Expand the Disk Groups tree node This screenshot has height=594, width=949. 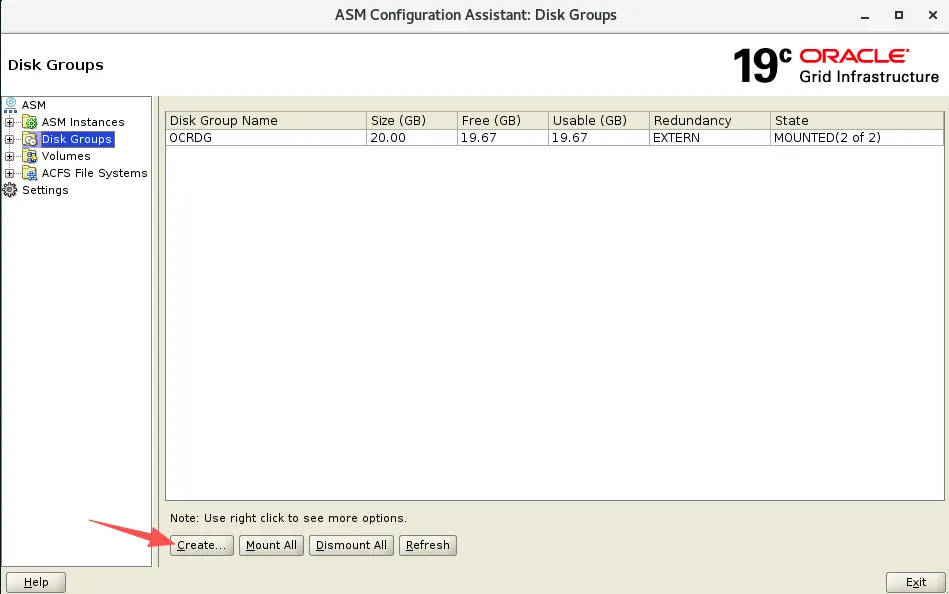tap(9, 139)
